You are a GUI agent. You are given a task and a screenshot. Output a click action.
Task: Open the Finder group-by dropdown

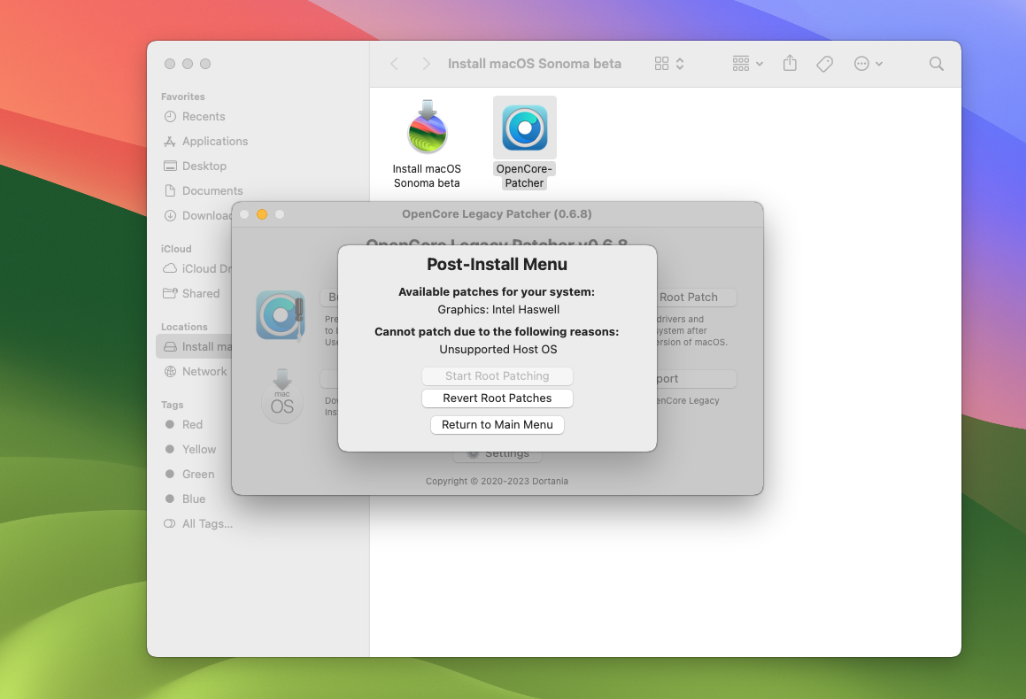coord(748,63)
